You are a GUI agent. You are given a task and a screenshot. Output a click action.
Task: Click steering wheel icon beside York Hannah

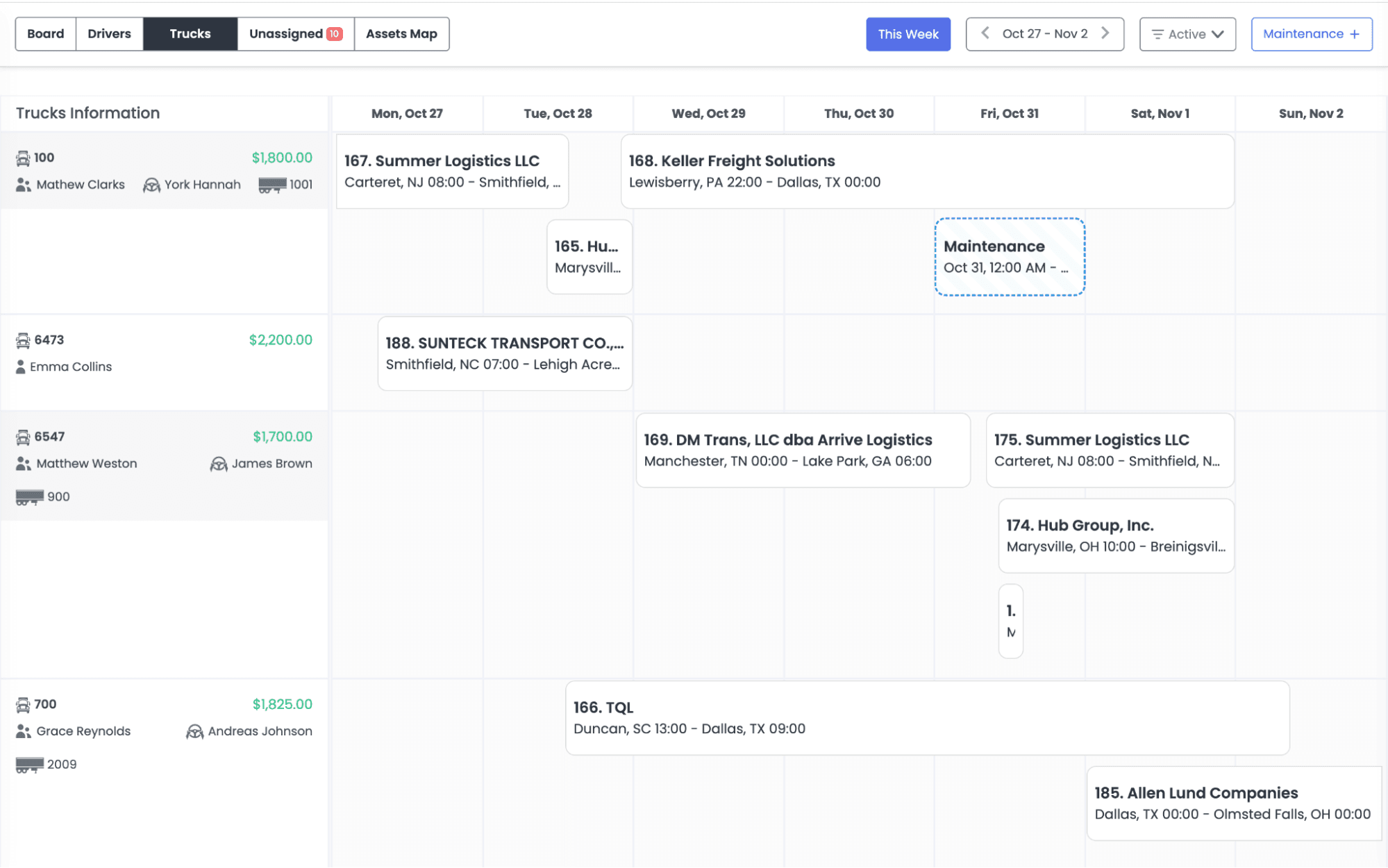(x=151, y=185)
